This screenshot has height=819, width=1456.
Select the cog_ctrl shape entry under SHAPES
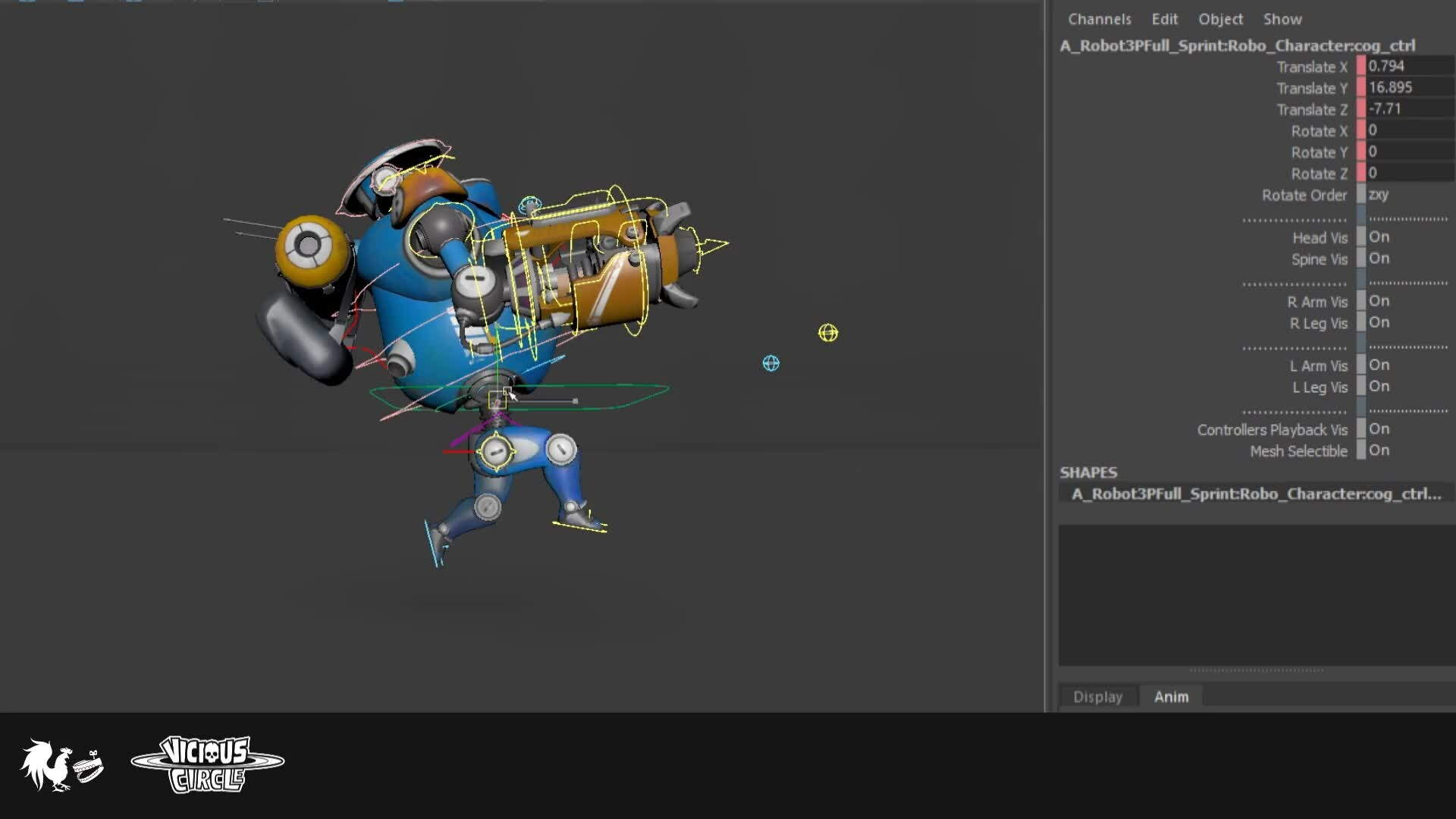pyautogui.click(x=1255, y=494)
